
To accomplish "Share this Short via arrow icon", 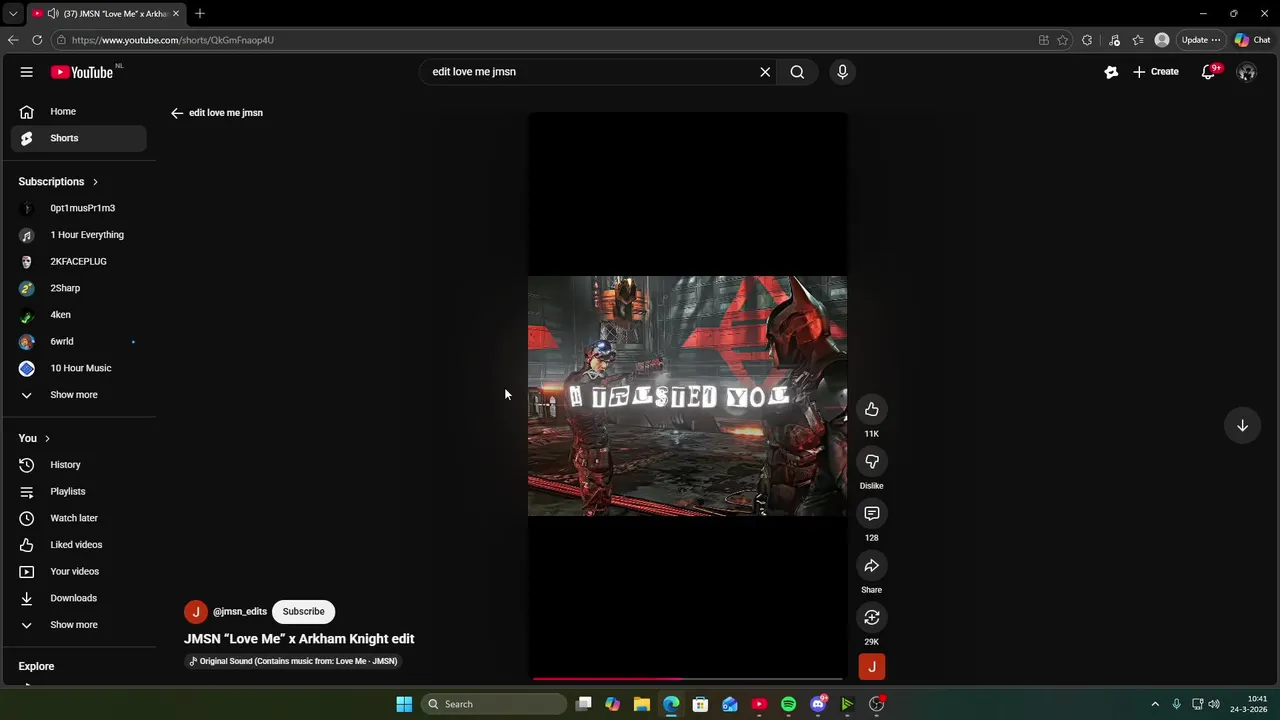I will (x=872, y=565).
